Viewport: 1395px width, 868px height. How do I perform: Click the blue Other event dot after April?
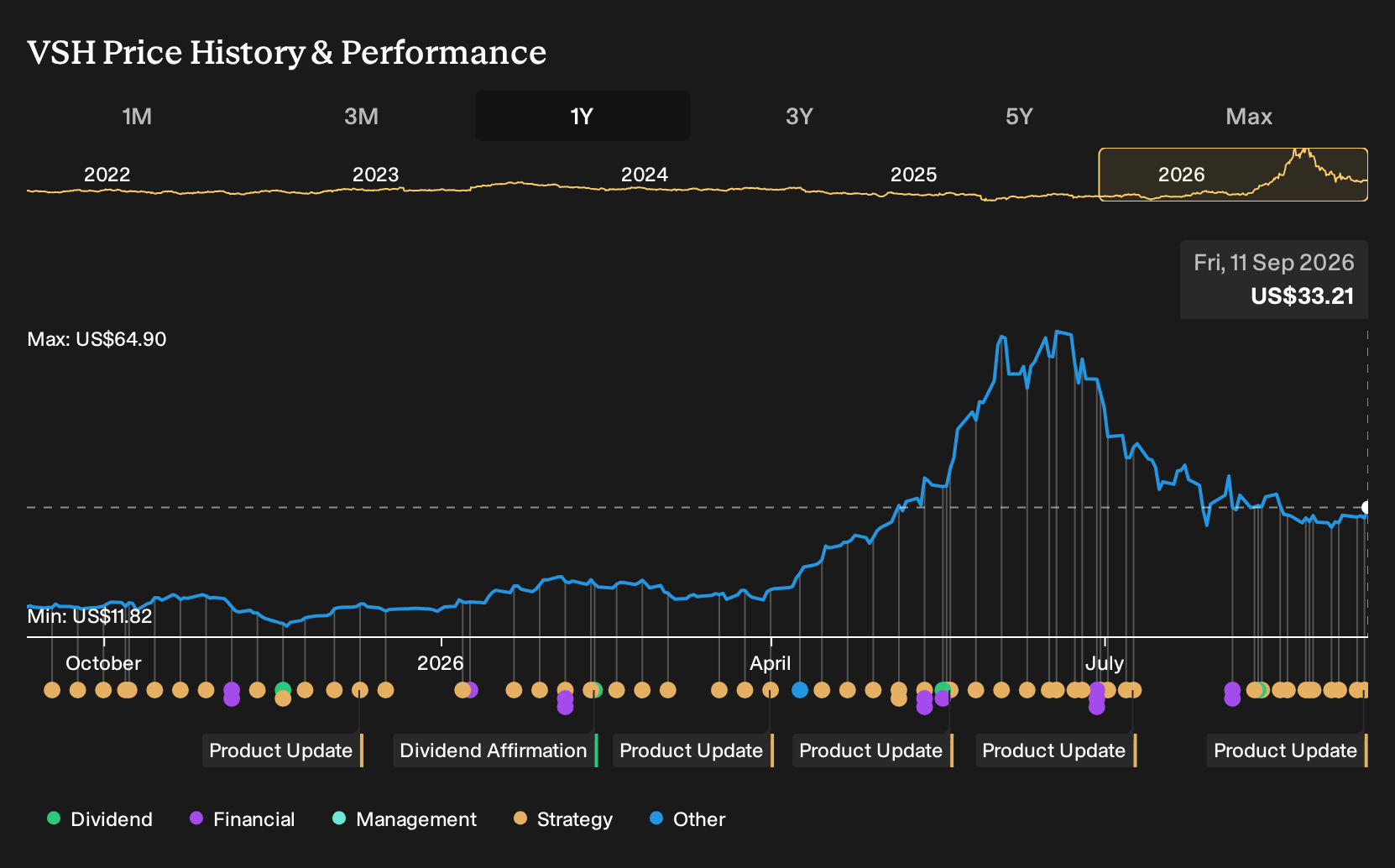coord(800,690)
